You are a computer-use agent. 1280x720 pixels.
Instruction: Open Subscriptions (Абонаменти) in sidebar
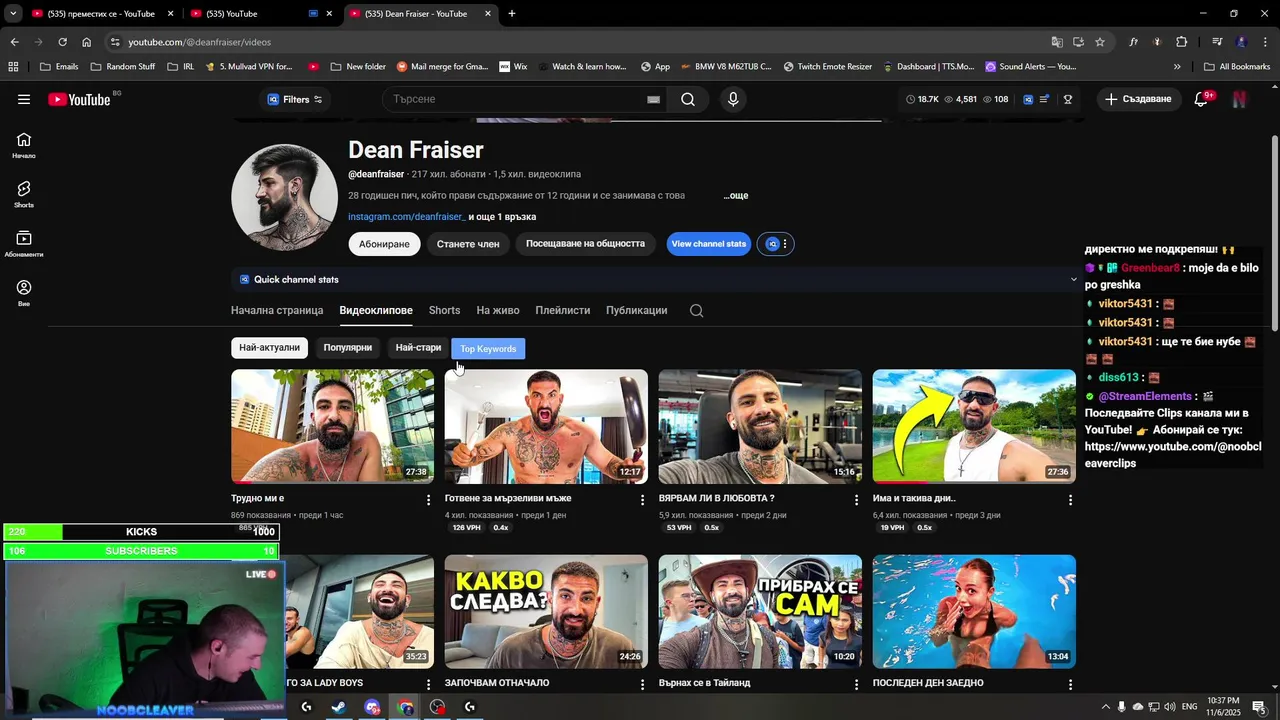(24, 244)
